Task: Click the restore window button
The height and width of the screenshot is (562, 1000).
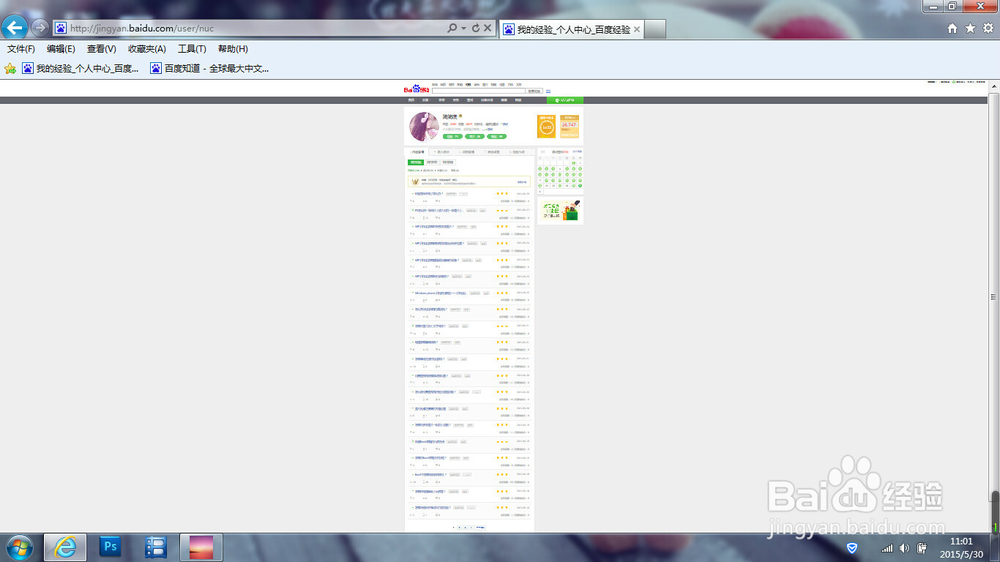Action: (x=952, y=6)
